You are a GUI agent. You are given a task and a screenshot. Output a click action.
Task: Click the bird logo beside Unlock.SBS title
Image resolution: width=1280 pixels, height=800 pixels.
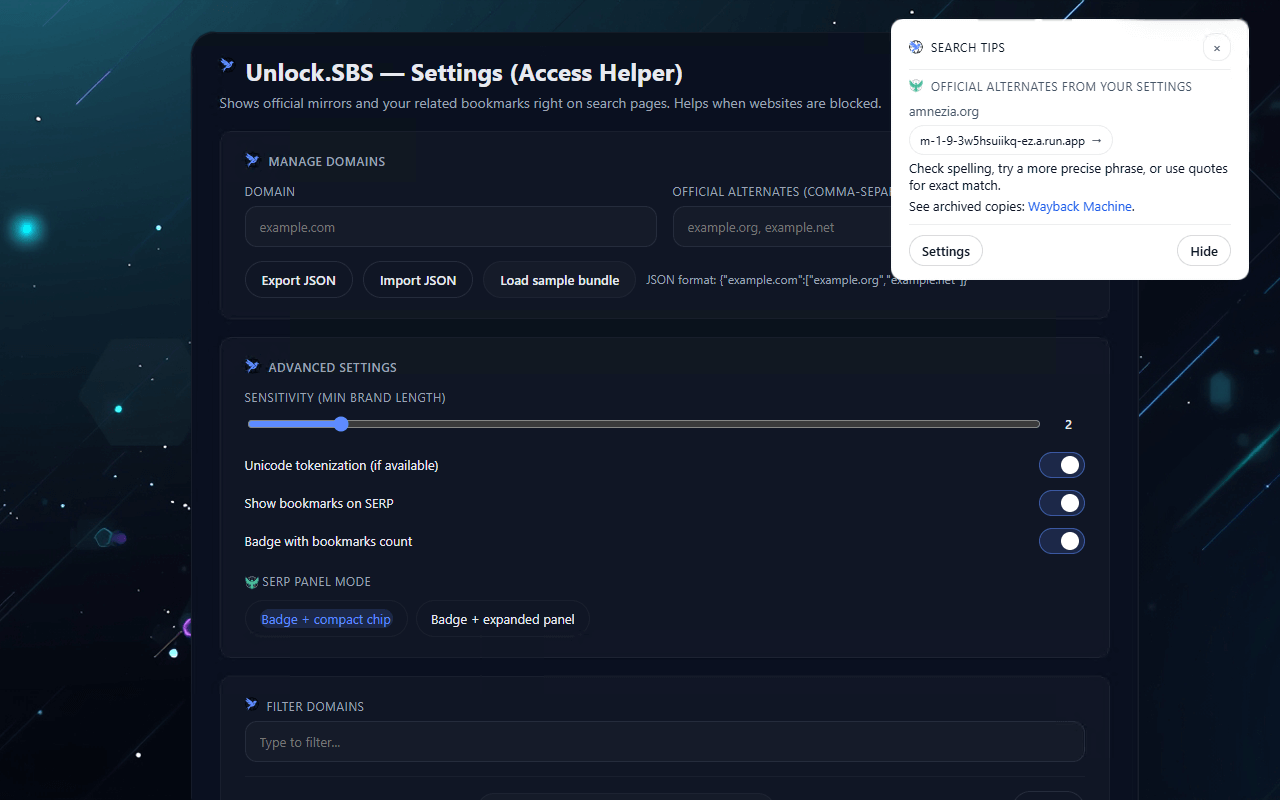pyautogui.click(x=227, y=66)
